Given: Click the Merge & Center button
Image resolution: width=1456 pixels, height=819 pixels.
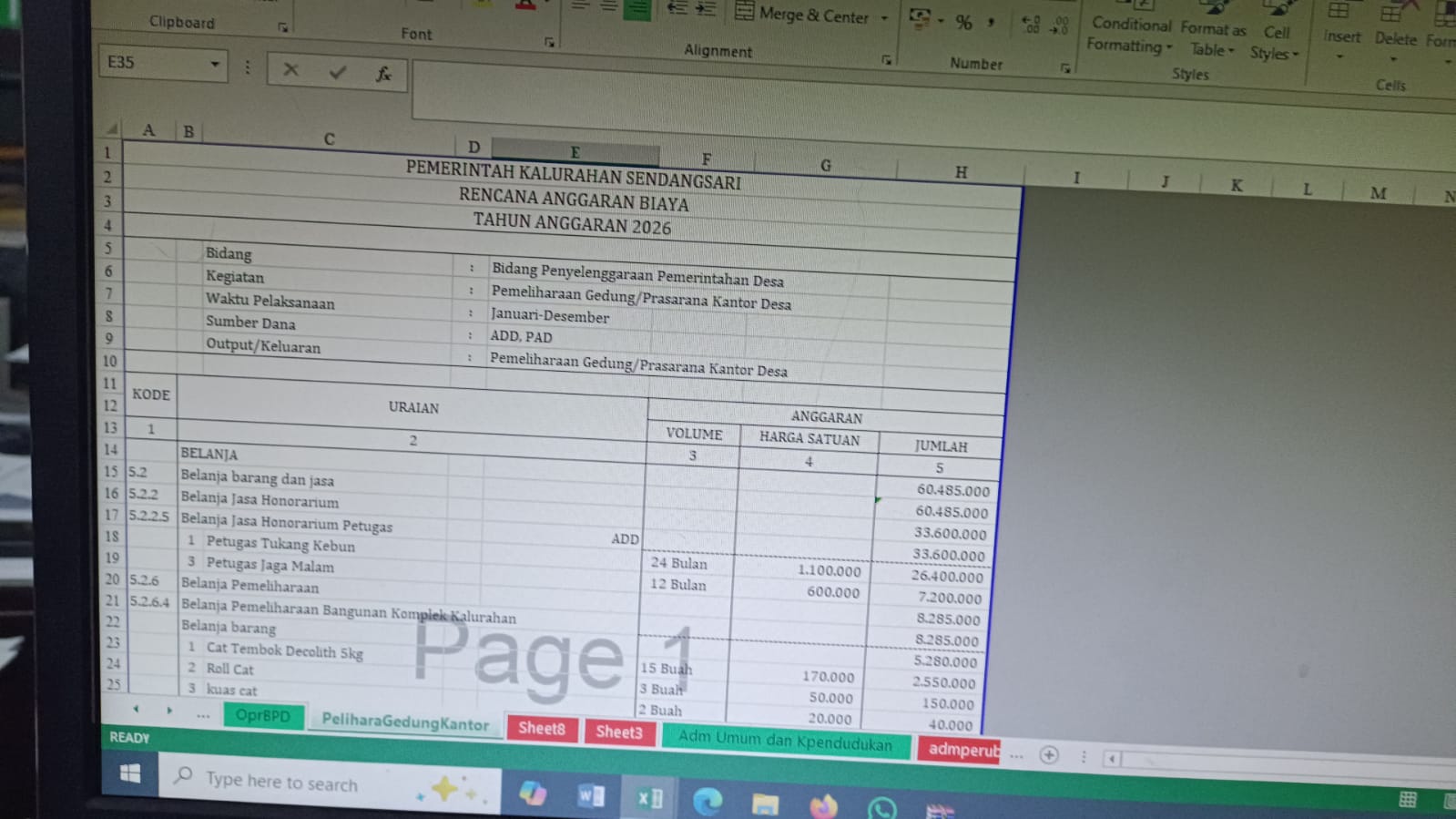Looking at the screenshot, I should (x=802, y=14).
